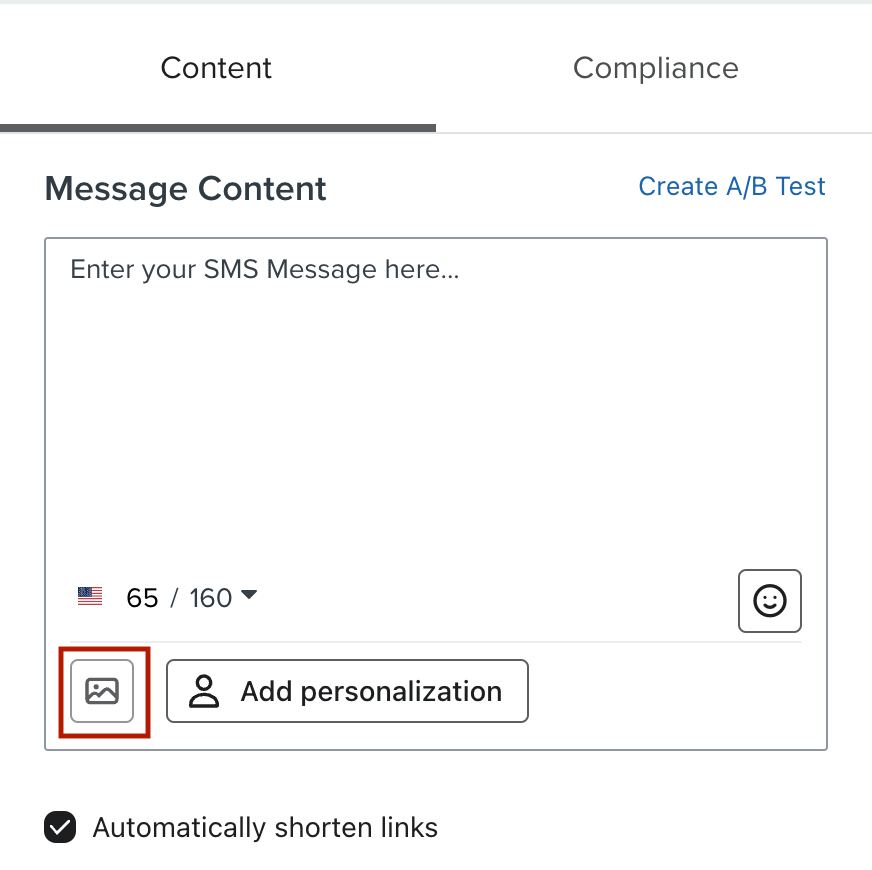Image resolution: width=872 pixels, height=870 pixels.
Task: Click the Message Content heading
Action: [x=185, y=189]
